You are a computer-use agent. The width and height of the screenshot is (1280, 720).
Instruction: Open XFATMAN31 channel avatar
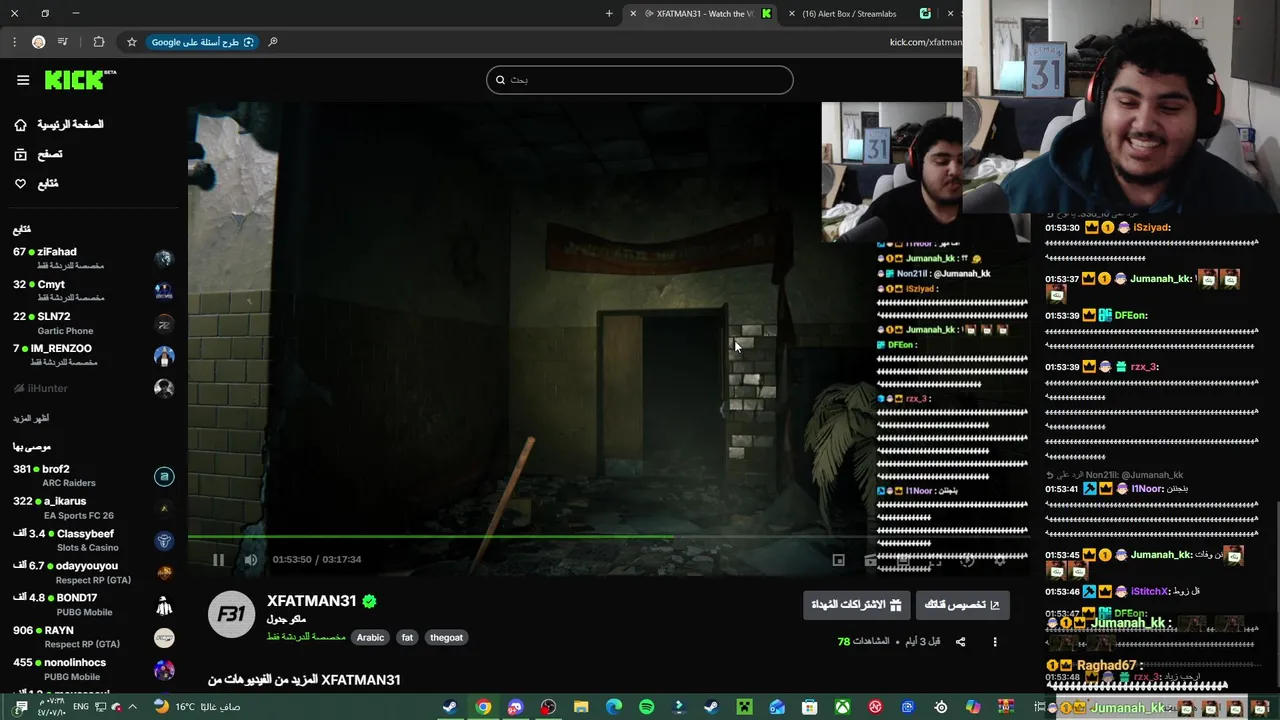point(231,614)
